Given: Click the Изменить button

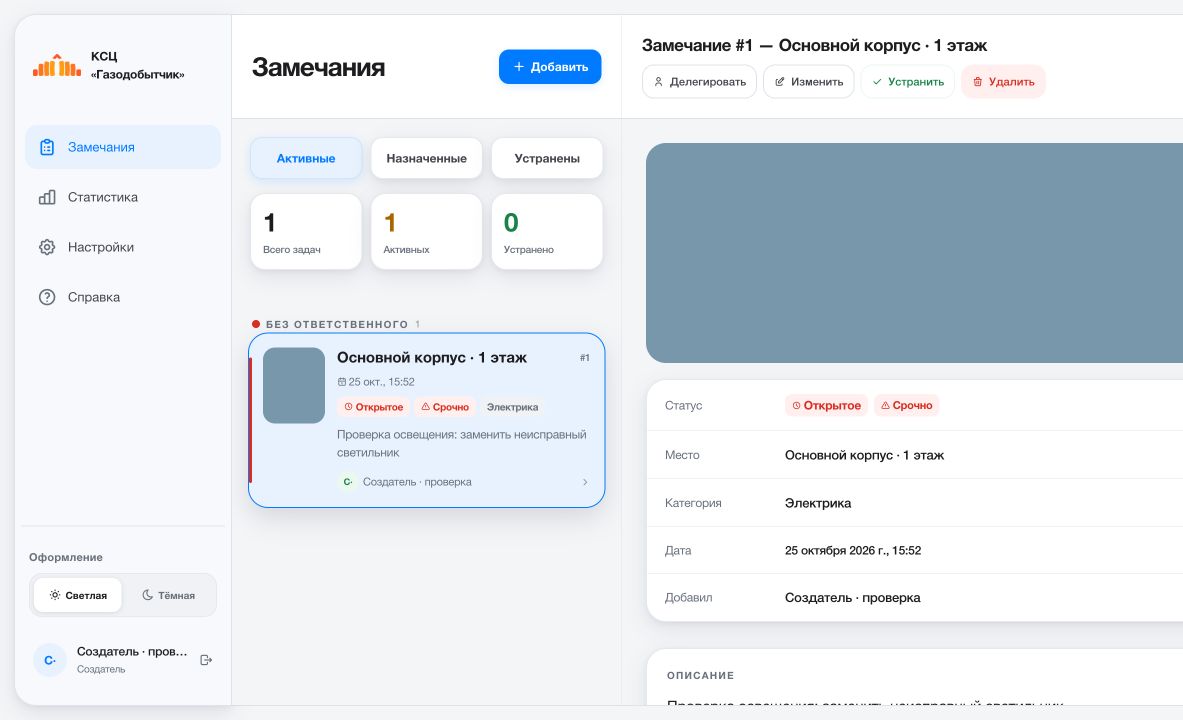Looking at the screenshot, I should point(809,82).
